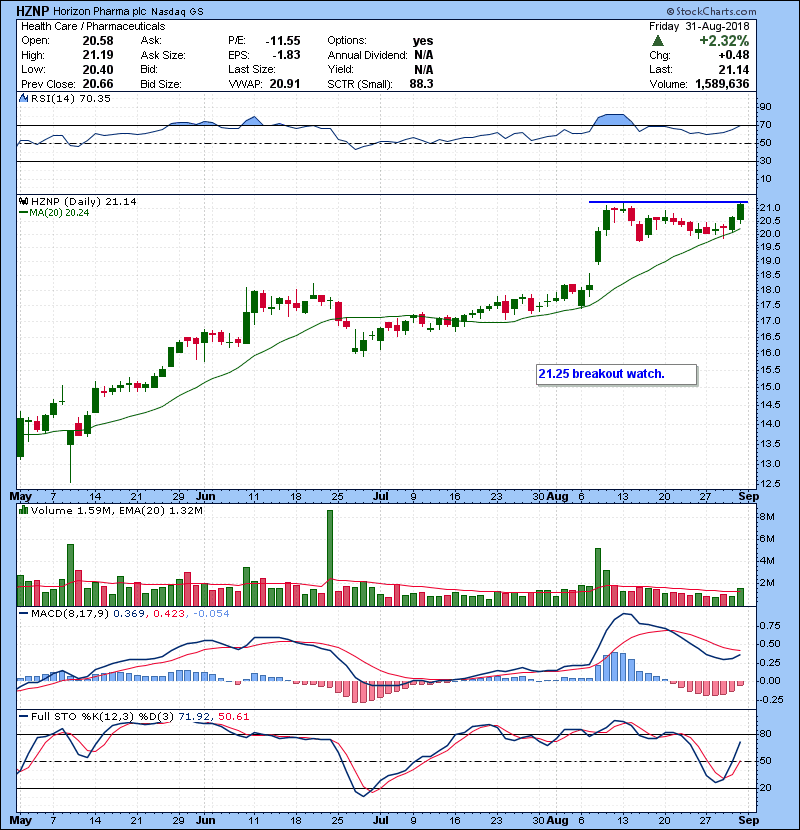Select the EPS value -1.83

point(286,55)
